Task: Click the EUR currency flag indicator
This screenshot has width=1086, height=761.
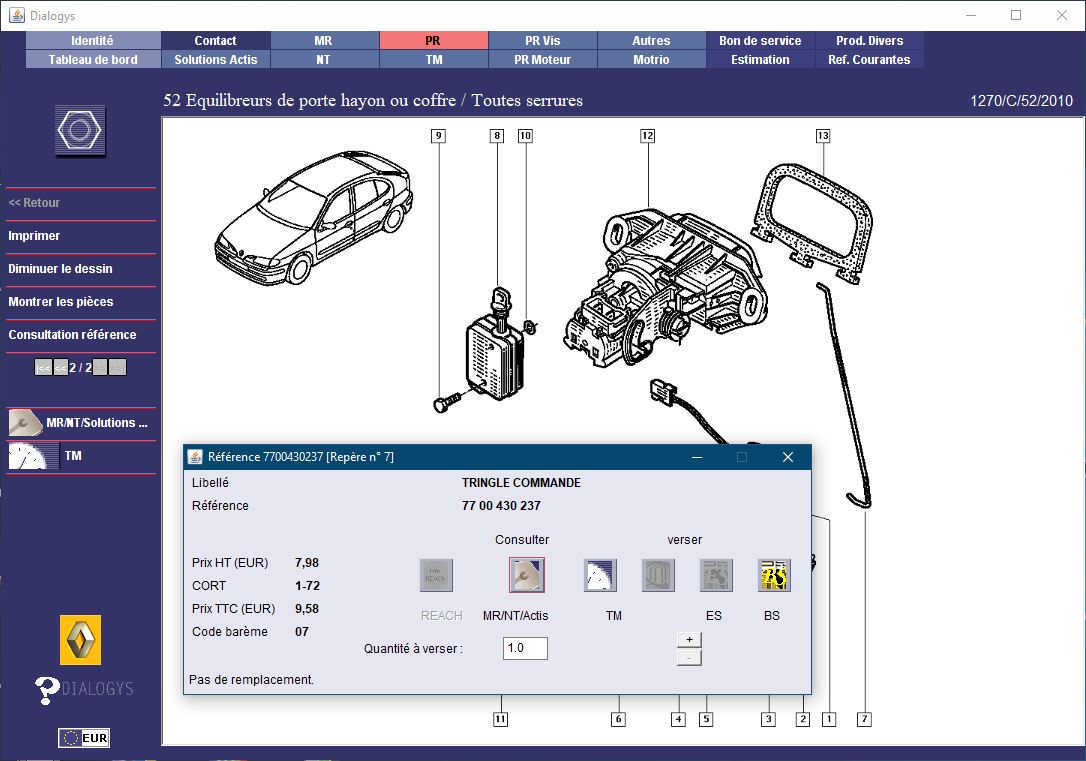Action: (x=84, y=737)
